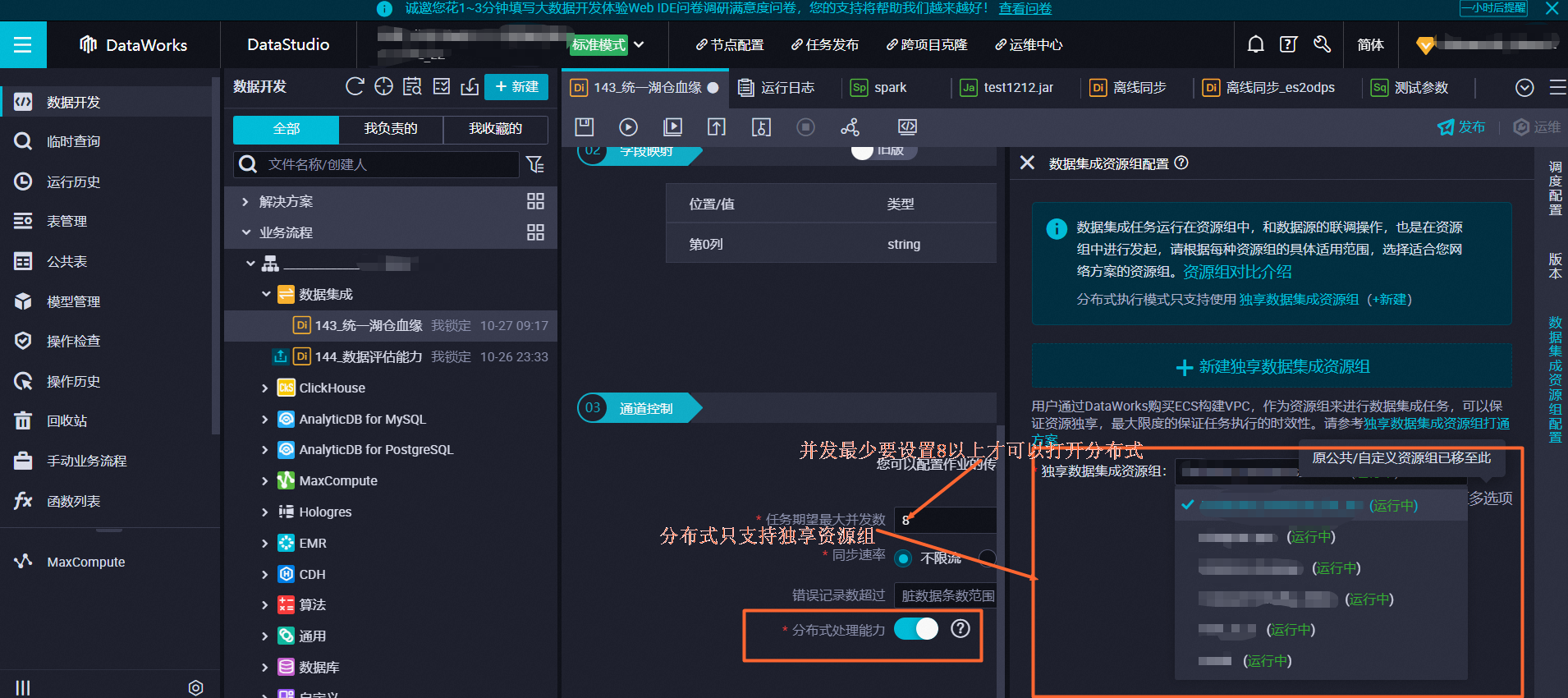Open 节点配置 in top menu
Image resolution: width=1568 pixels, height=698 pixels.
click(730, 44)
